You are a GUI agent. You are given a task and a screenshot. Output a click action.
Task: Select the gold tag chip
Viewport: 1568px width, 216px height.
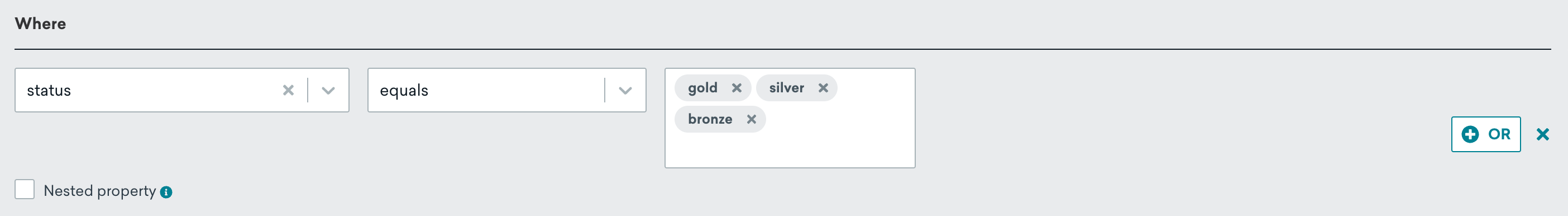coord(702,88)
